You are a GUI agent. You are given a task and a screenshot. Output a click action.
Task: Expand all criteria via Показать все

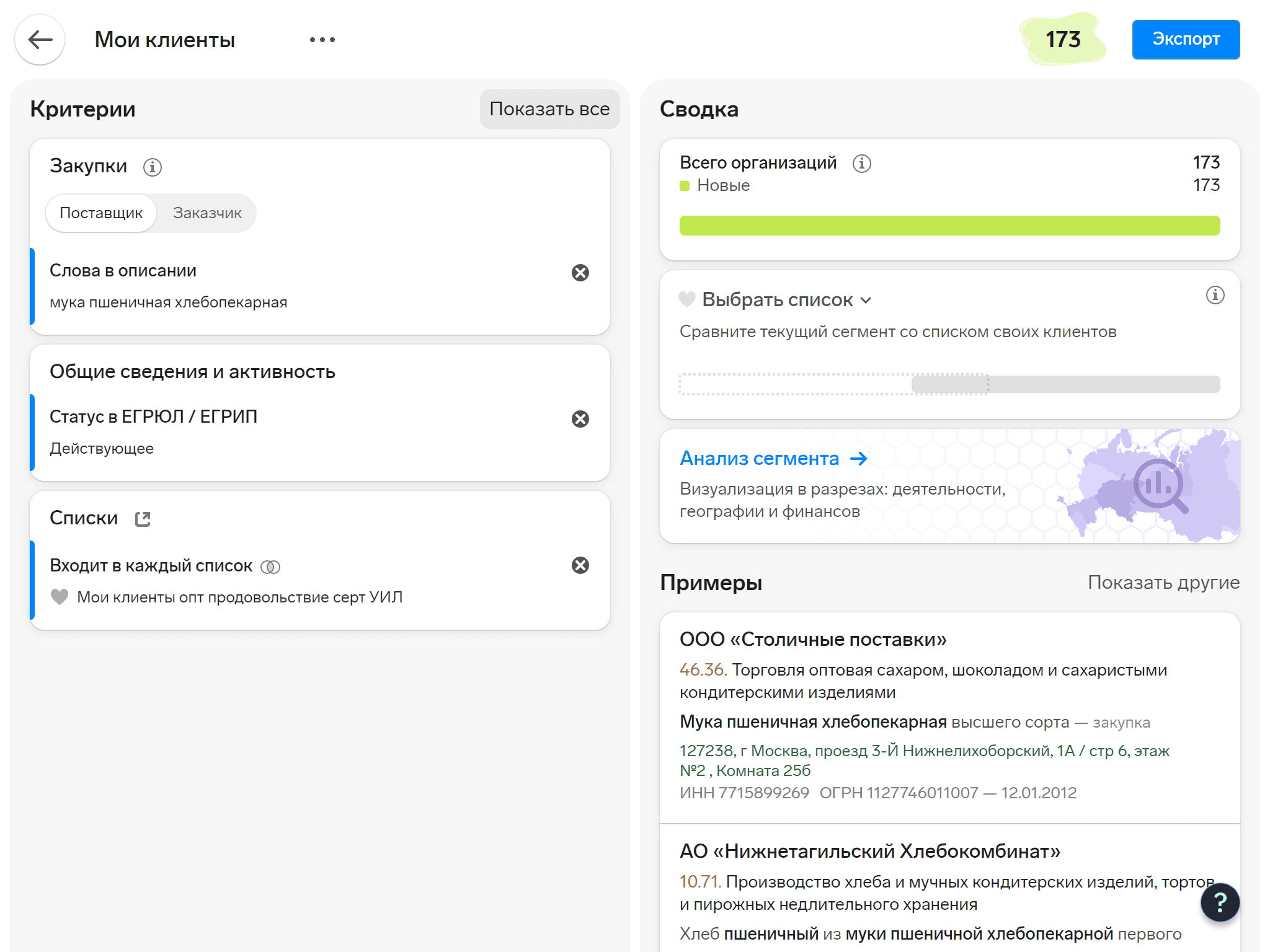[549, 109]
